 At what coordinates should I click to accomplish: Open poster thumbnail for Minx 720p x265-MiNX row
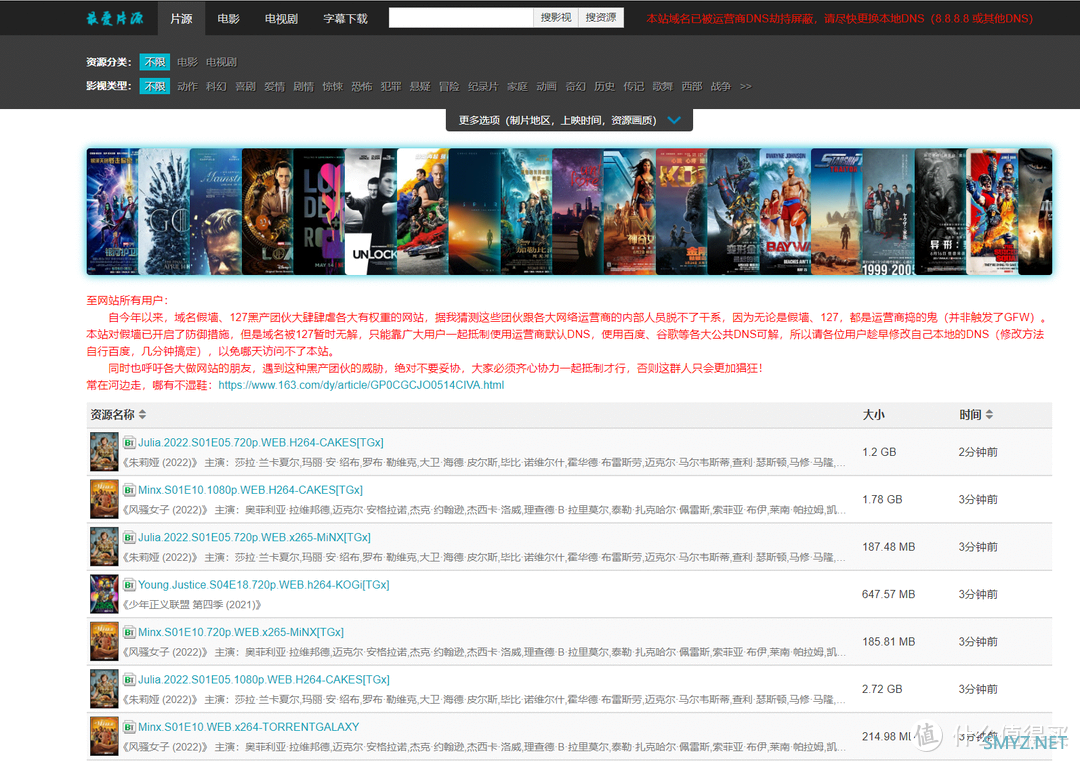pyautogui.click(x=104, y=641)
